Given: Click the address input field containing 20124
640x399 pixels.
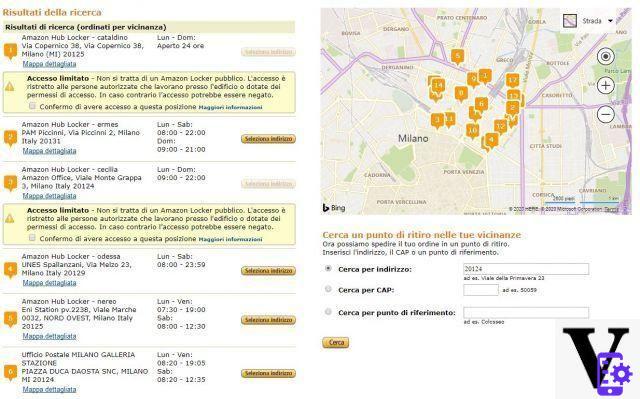Looking at the screenshot, I should (526, 269).
